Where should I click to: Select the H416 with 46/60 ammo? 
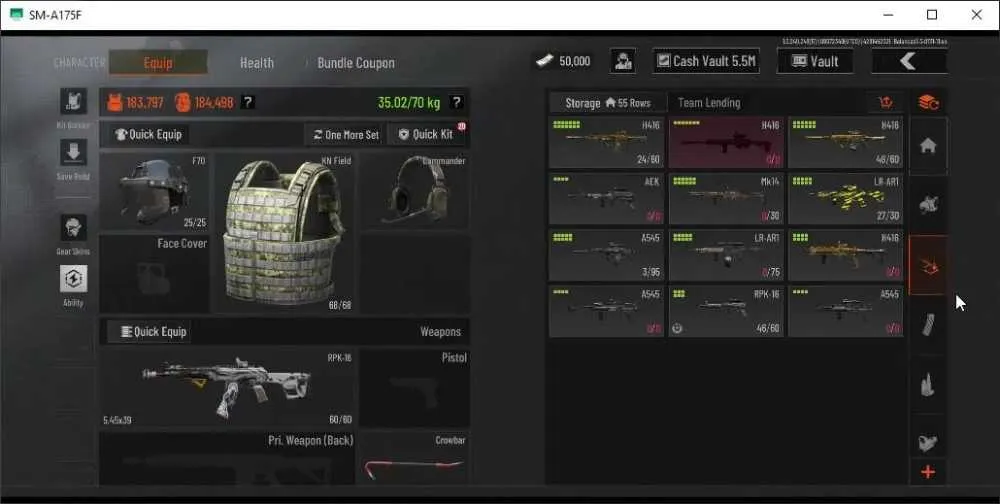point(846,143)
